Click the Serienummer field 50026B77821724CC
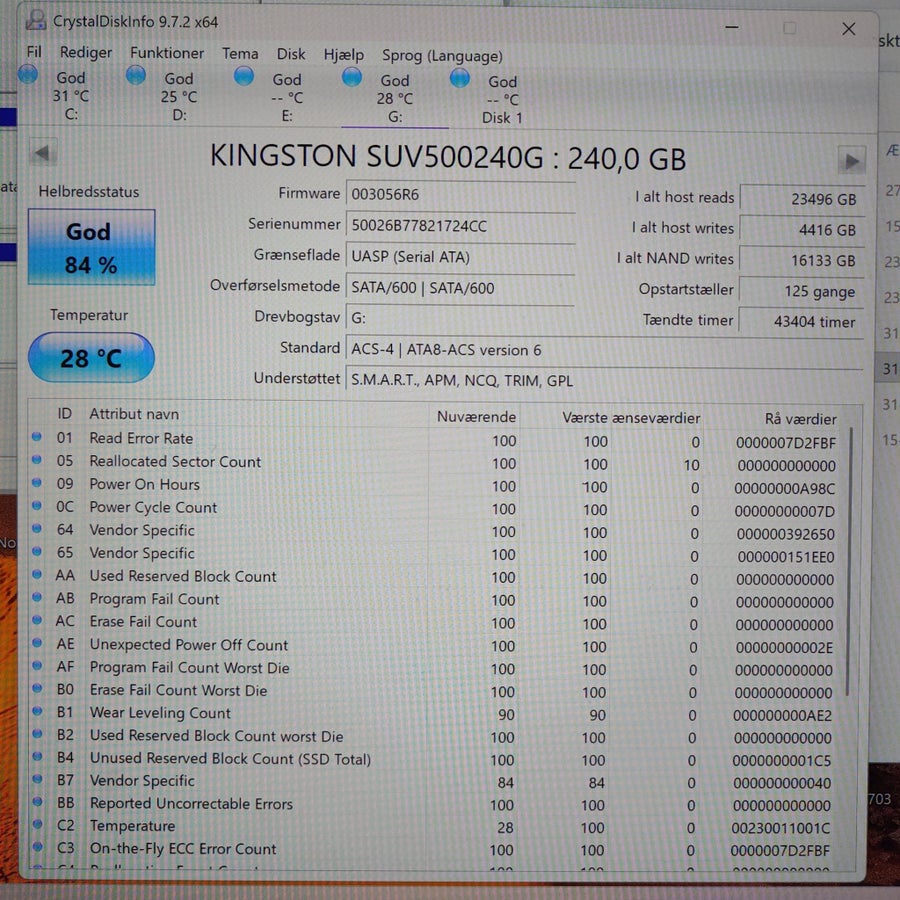 point(460,226)
